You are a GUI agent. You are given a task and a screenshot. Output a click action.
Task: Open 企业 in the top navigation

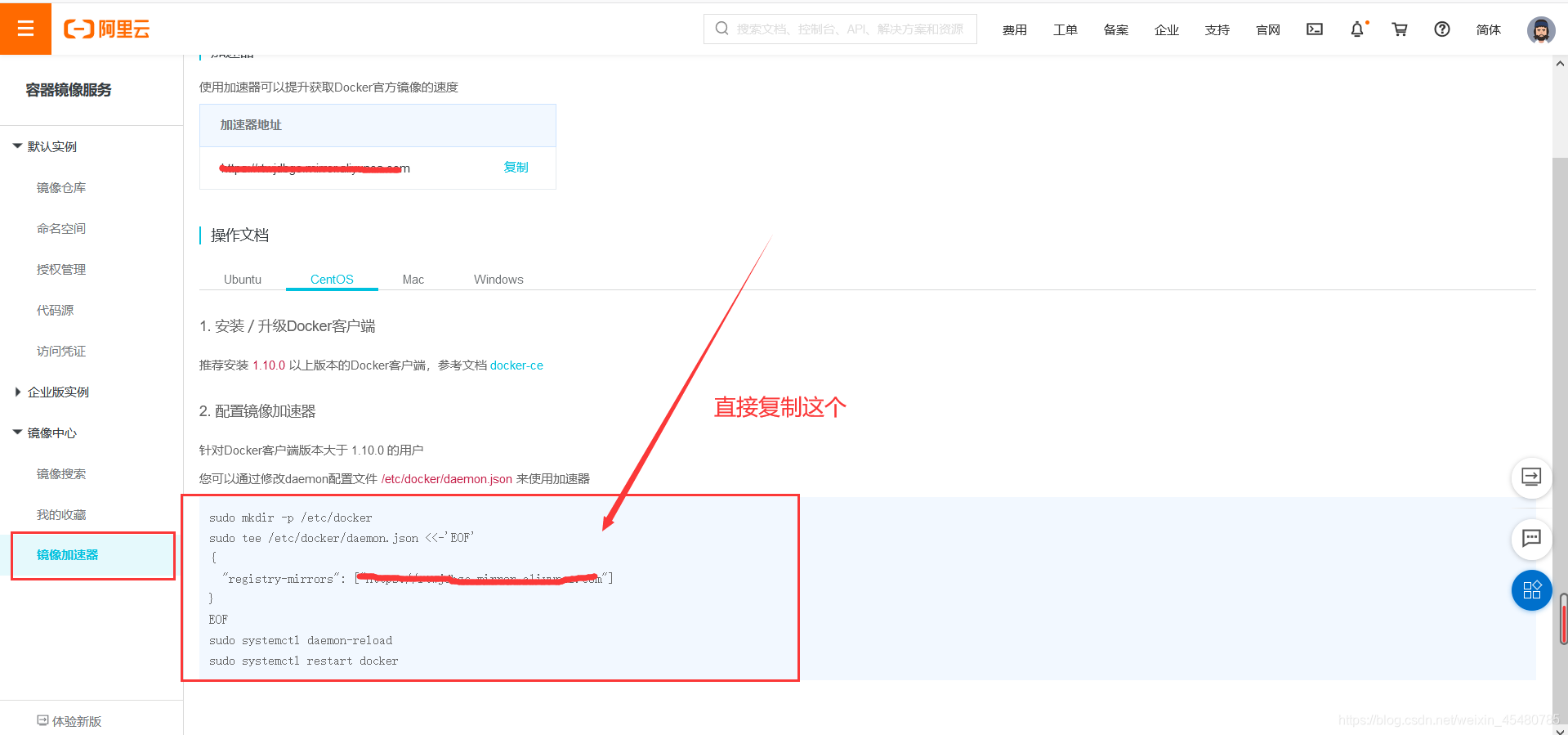tap(1167, 30)
